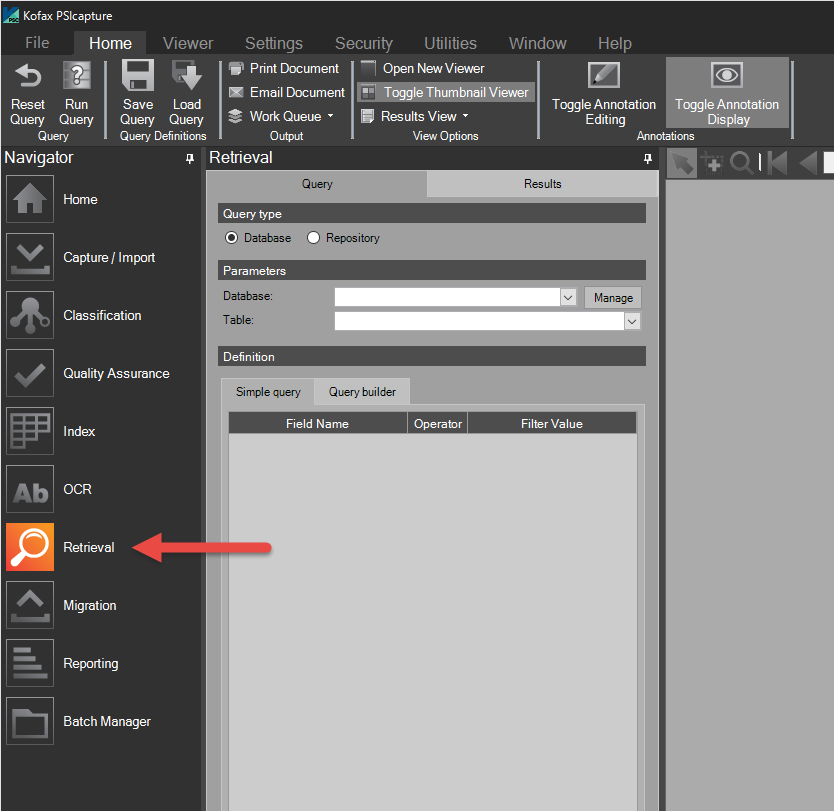
Task: Switch to the Results tab in Retrieval
Action: tap(543, 184)
